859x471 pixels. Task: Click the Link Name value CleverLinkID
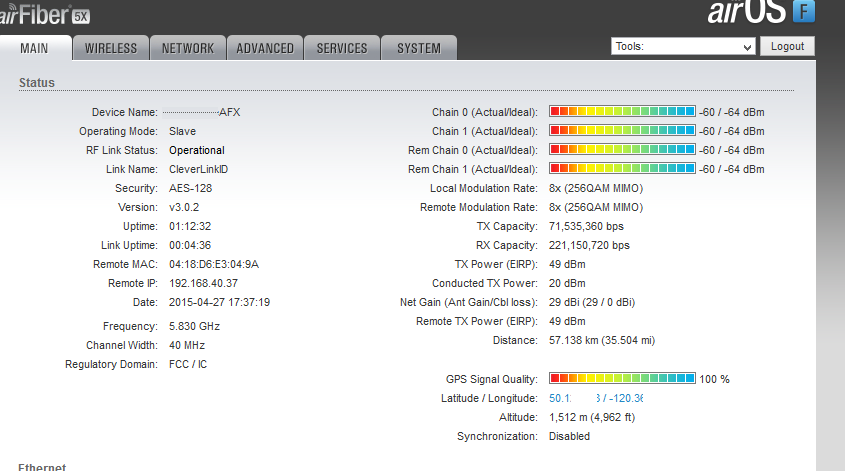(x=199, y=169)
